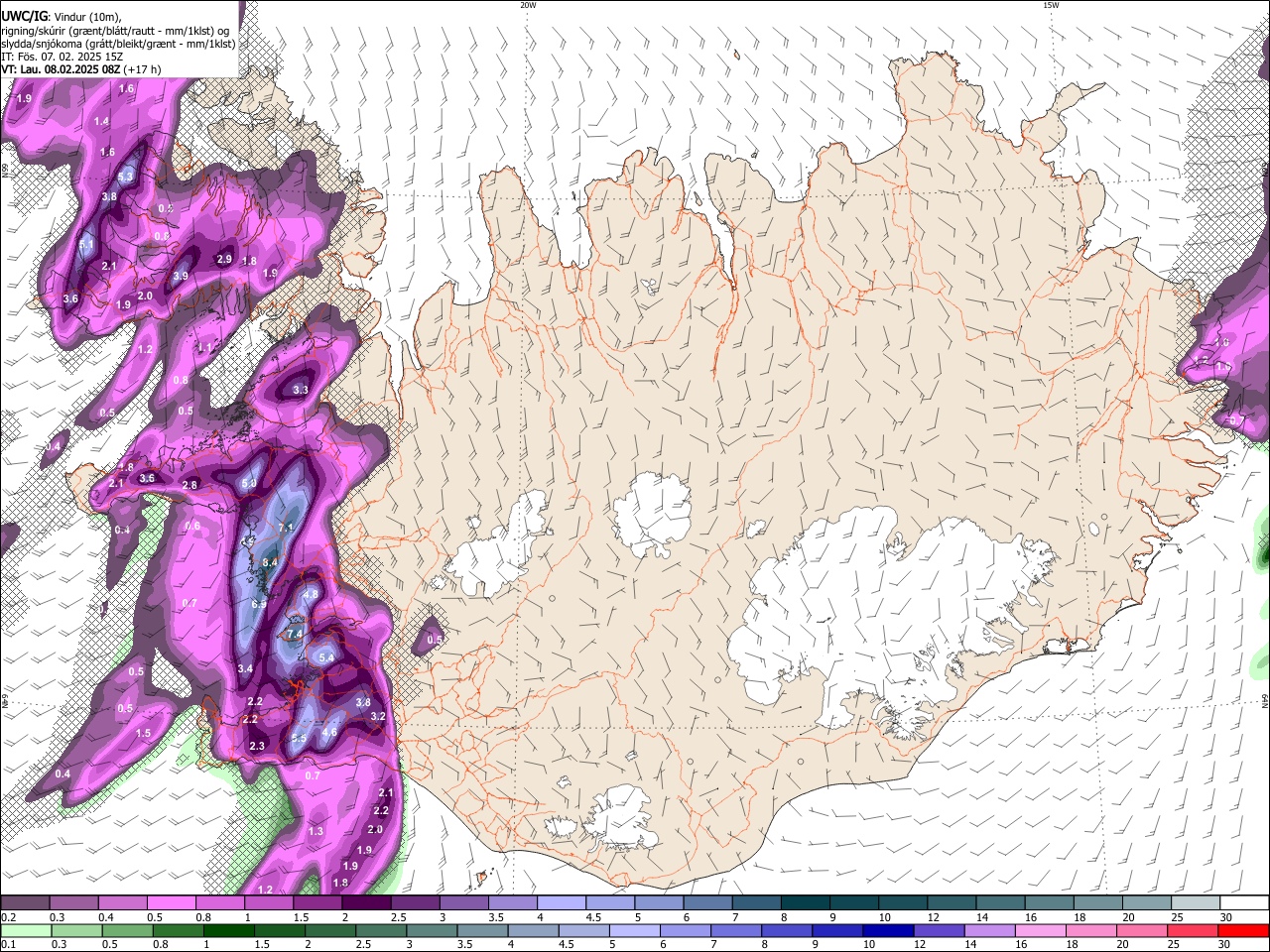Click the 6.9 precipitation value on the map

[x=260, y=604]
